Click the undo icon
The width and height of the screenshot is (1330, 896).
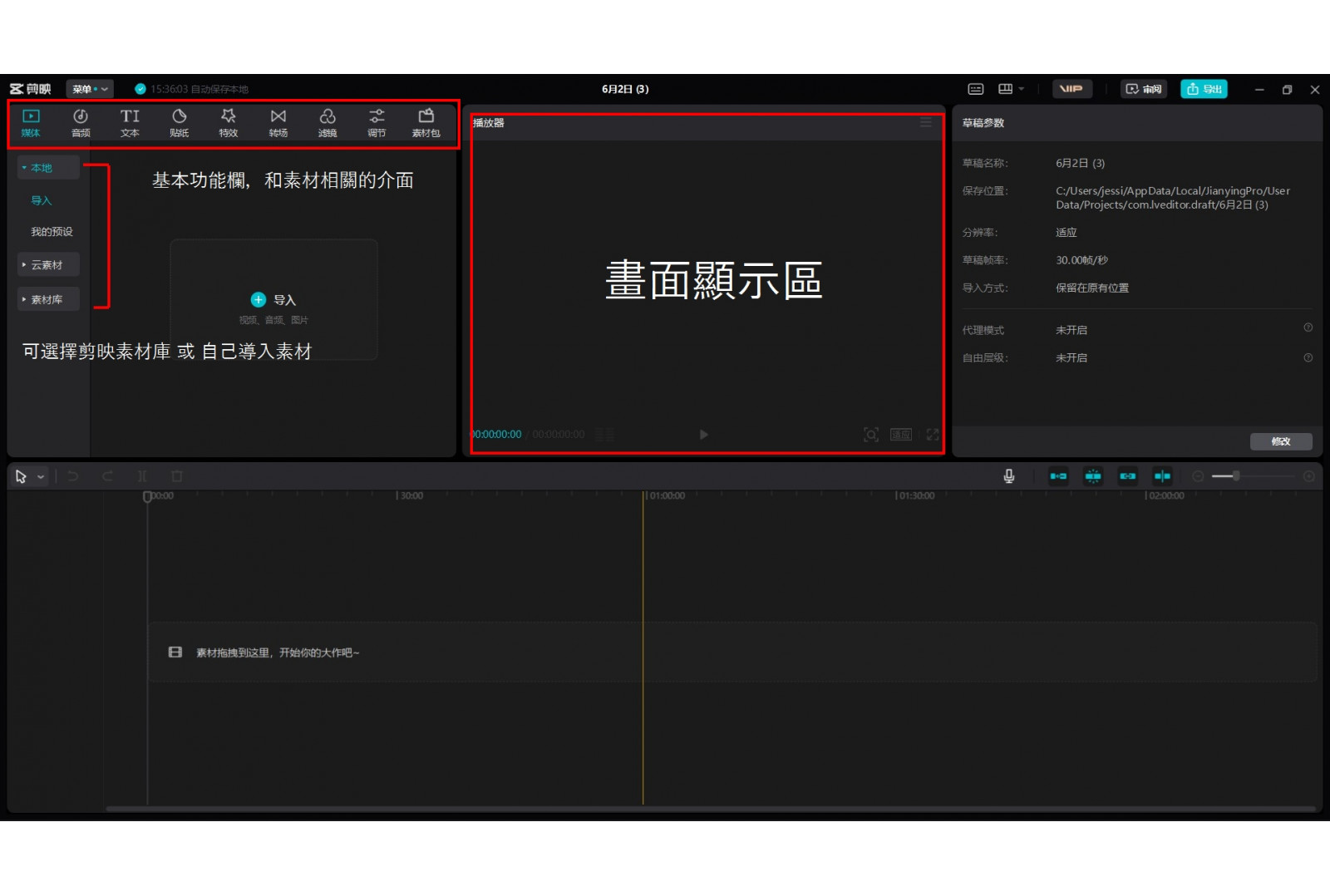73,476
